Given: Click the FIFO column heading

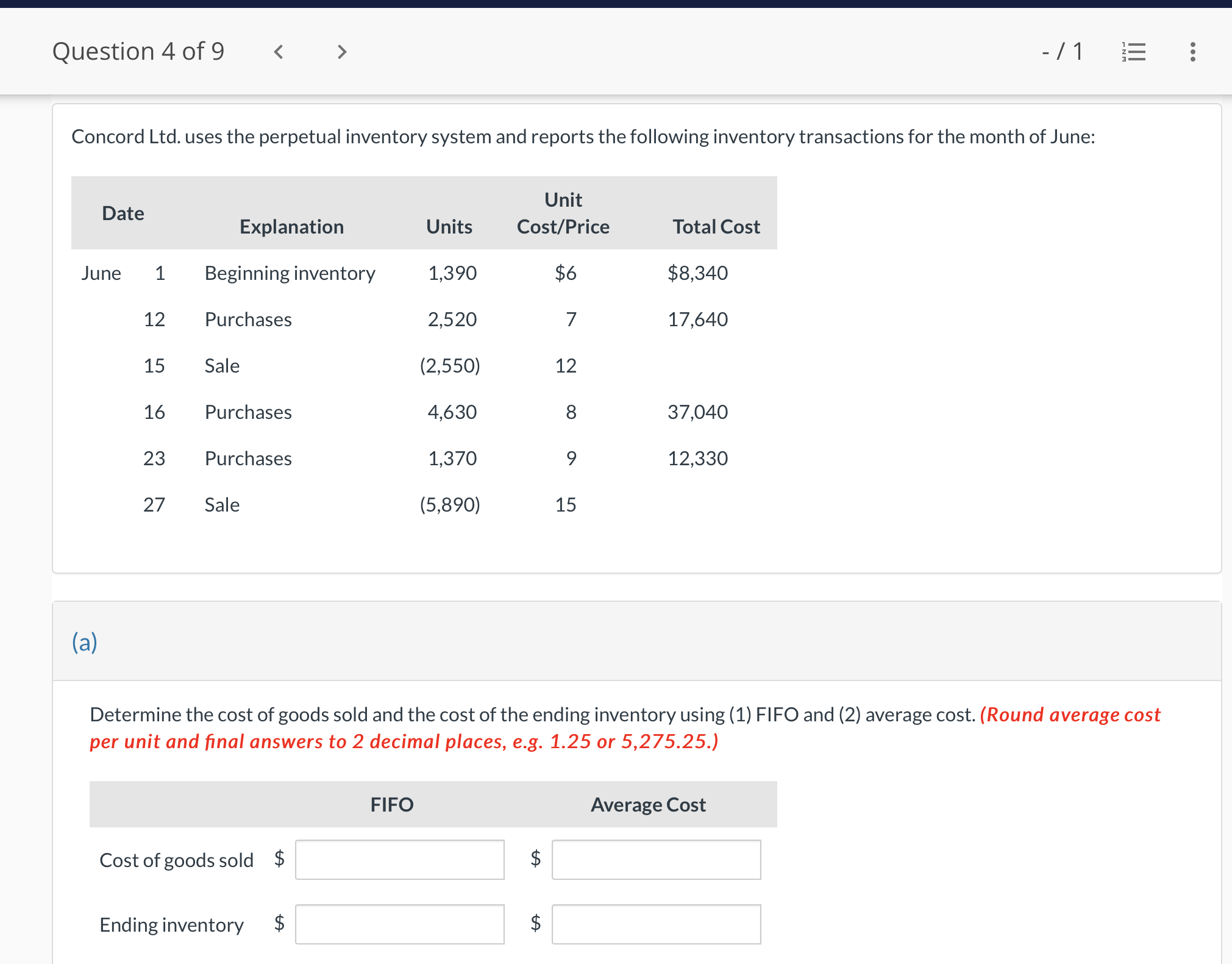Looking at the screenshot, I should [x=392, y=805].
